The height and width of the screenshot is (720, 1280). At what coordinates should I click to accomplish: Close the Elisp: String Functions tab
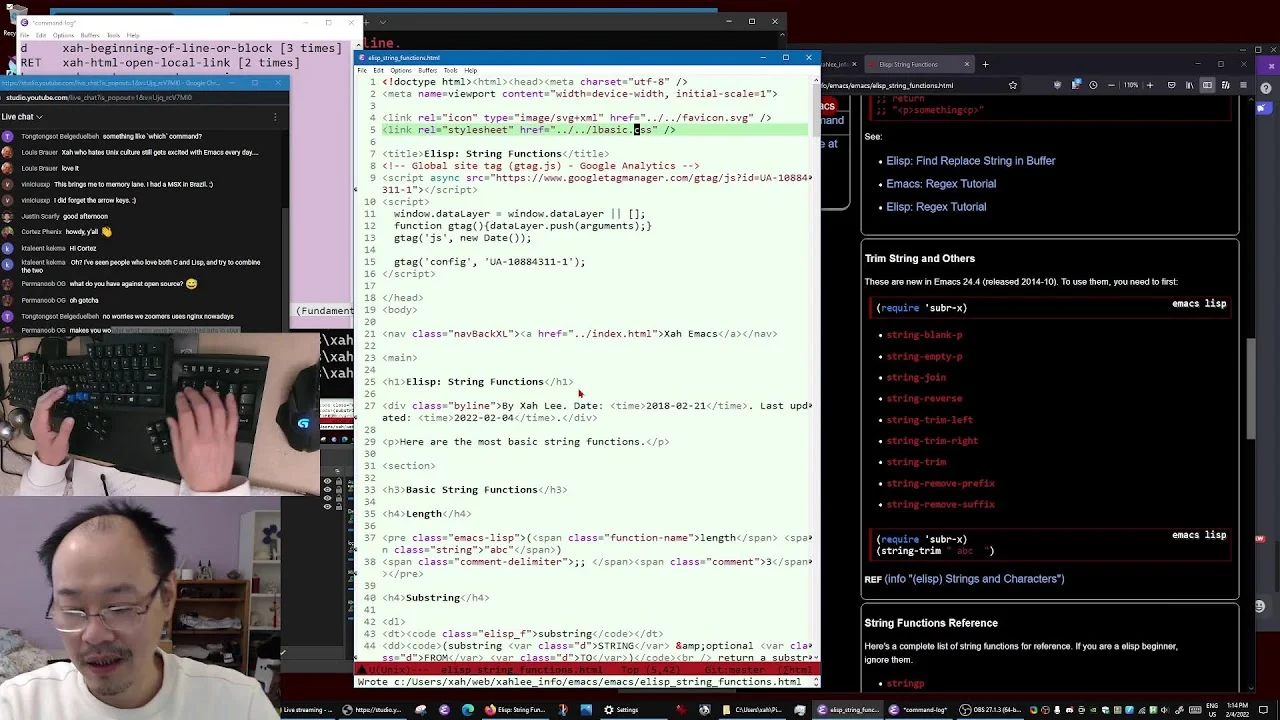(x=966, y=64)
